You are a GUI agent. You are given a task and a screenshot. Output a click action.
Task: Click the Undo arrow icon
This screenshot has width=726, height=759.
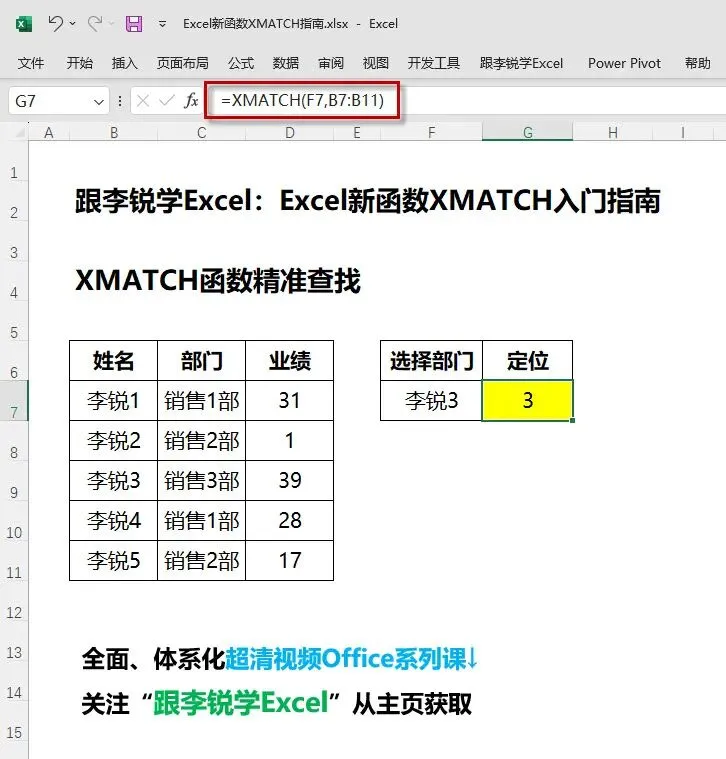click(56, 23)
